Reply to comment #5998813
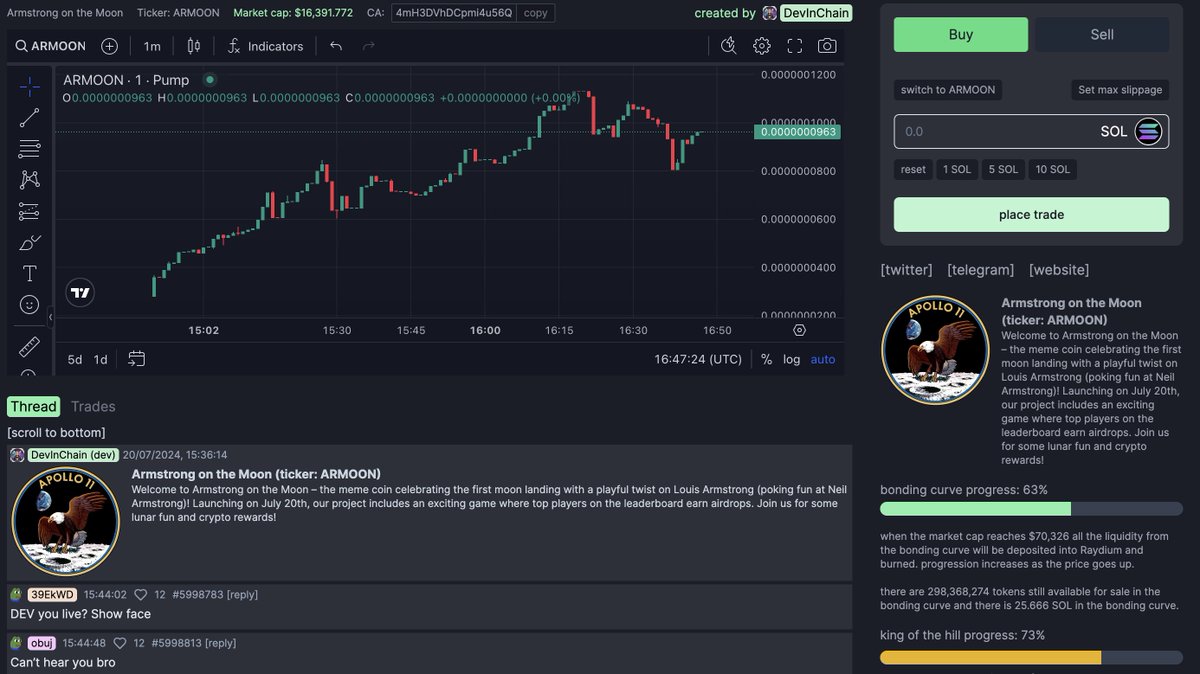 pos(220,643)
